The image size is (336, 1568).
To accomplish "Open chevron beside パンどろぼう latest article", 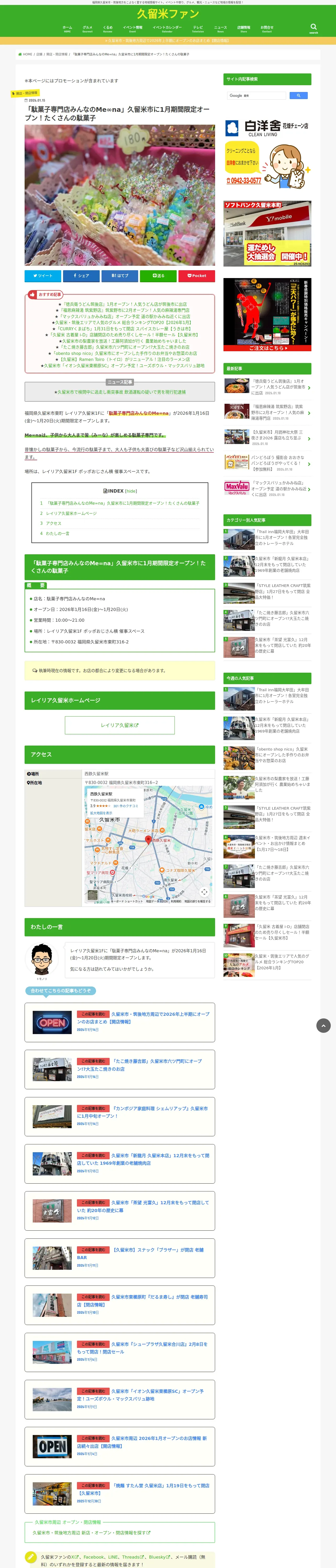I will tap(309, 464).
